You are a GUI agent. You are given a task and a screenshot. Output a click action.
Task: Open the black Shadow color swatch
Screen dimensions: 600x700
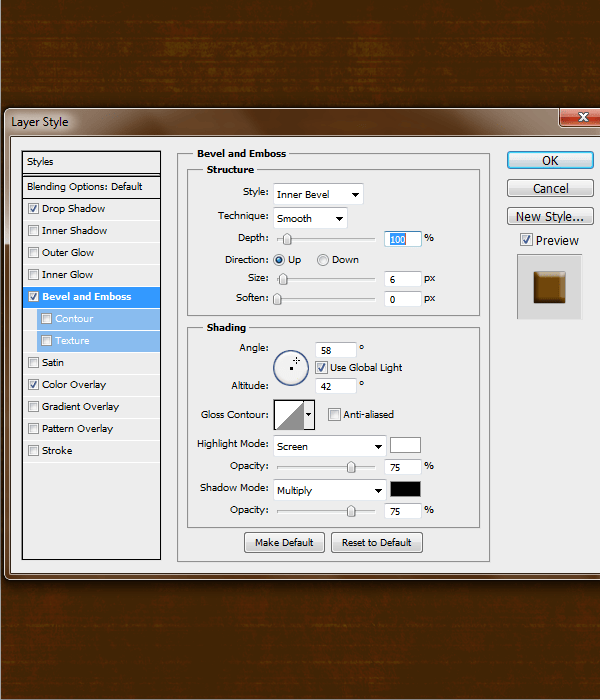click(405, 489)
